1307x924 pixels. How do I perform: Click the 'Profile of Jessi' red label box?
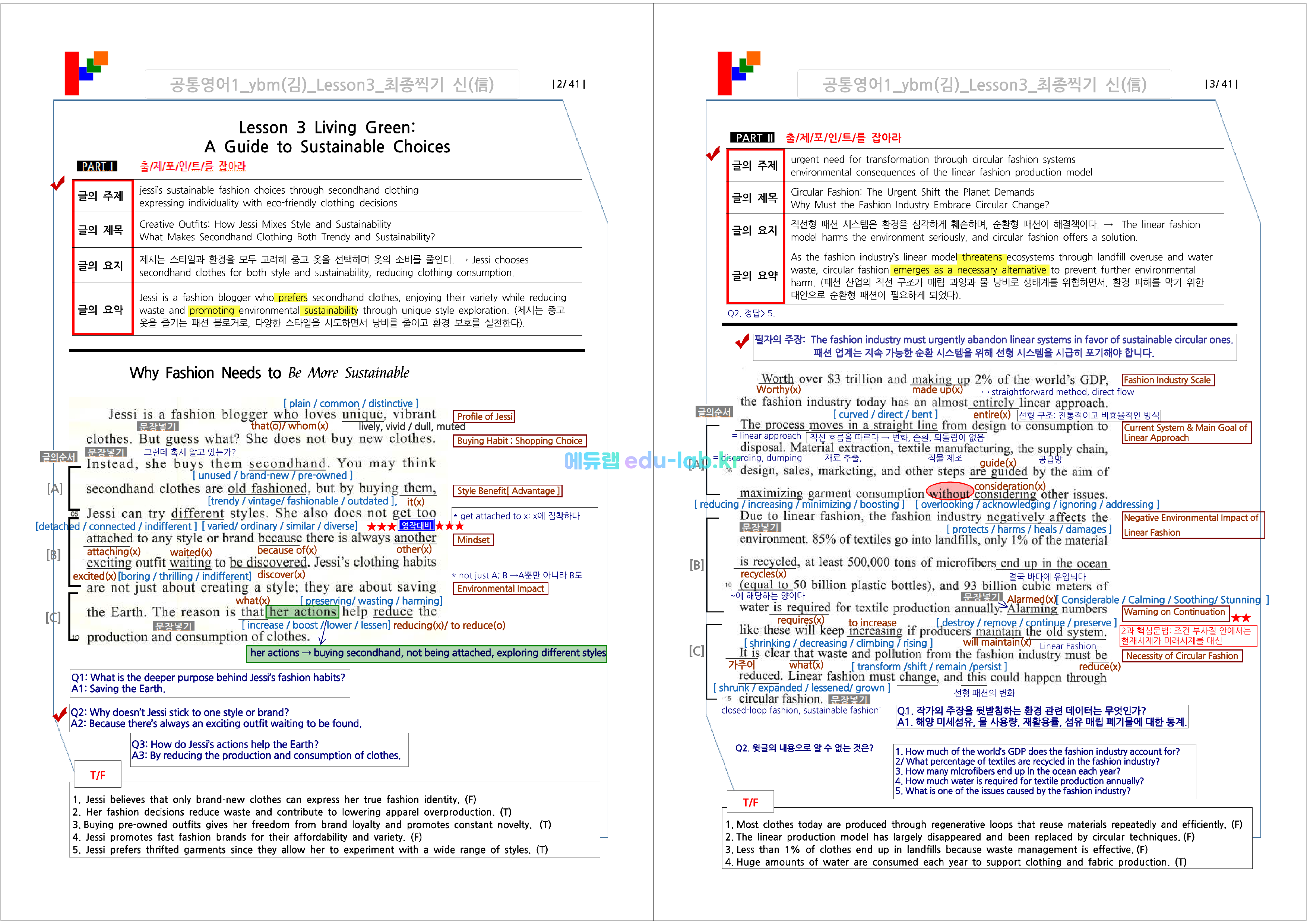484,417
